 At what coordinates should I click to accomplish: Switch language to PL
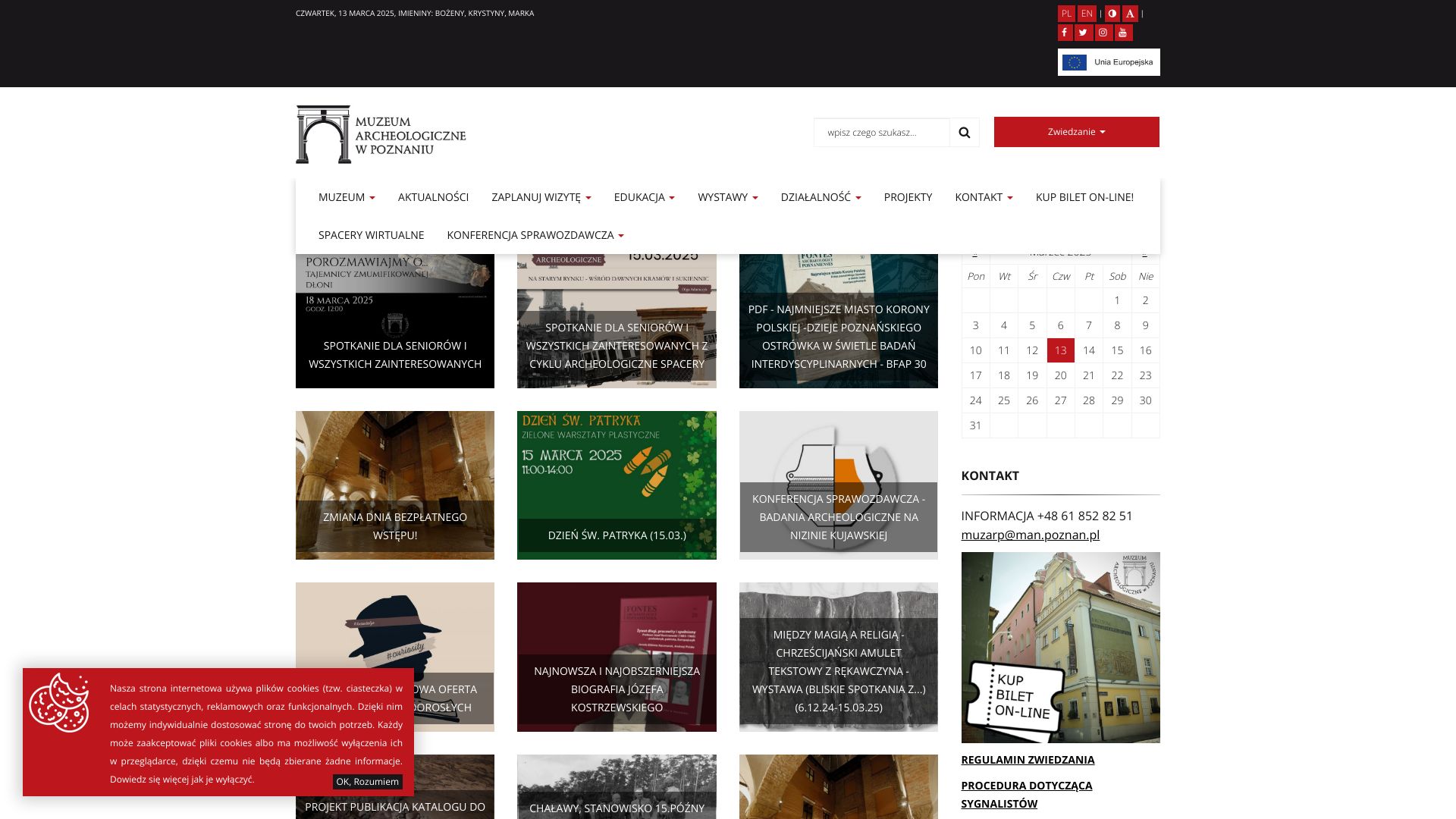pyautogui.click(x=1066, y=14)
